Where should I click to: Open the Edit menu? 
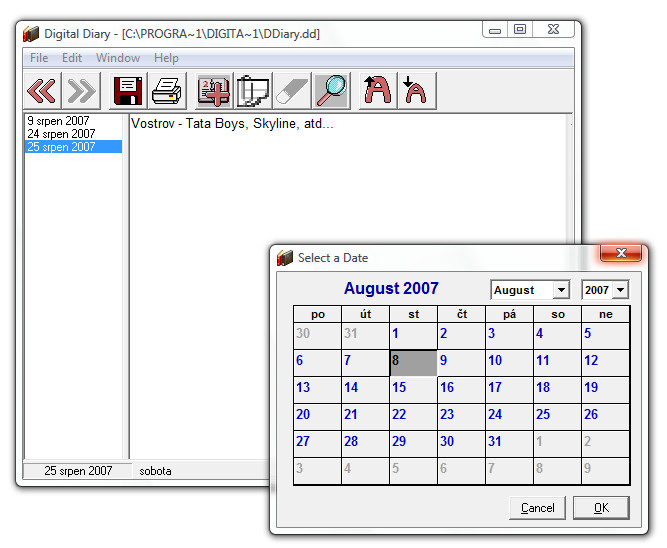tap(72, 58)
